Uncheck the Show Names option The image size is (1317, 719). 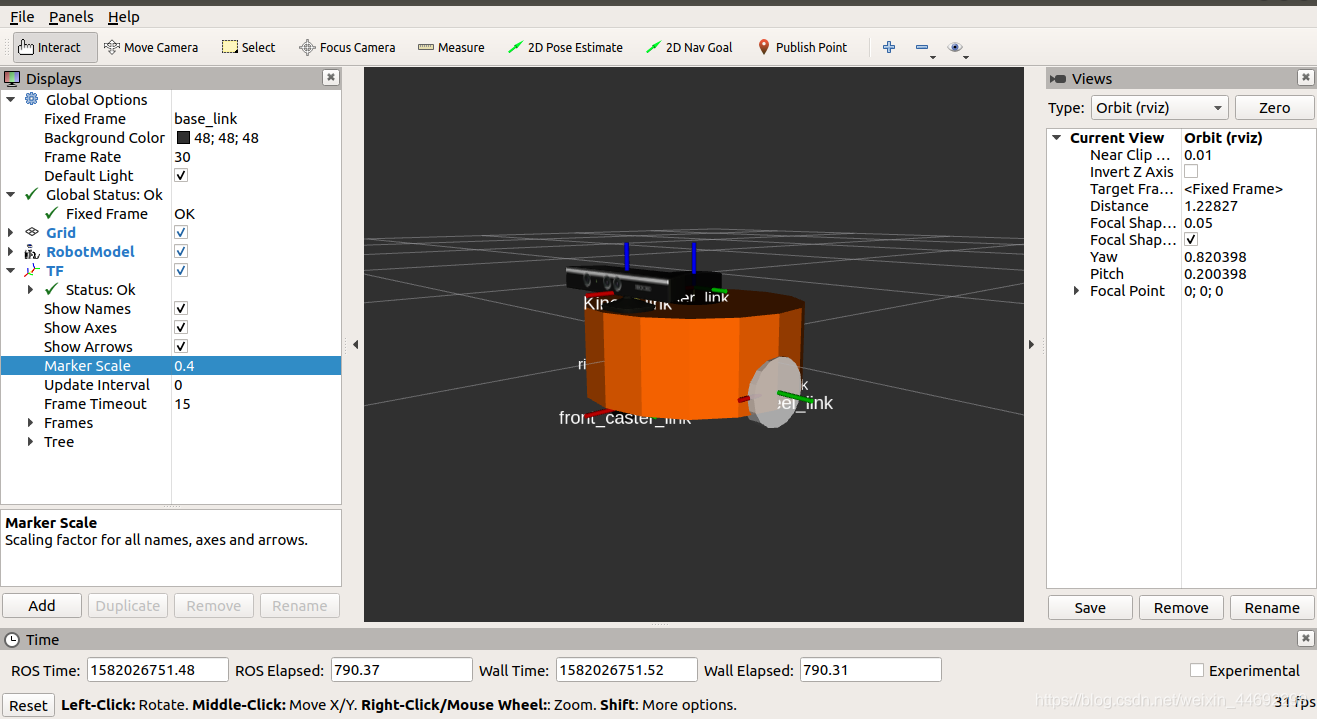pos(181,308)
